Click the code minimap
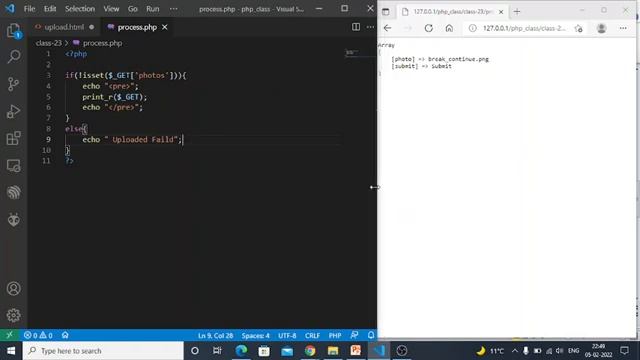 [x=352, y=53]
